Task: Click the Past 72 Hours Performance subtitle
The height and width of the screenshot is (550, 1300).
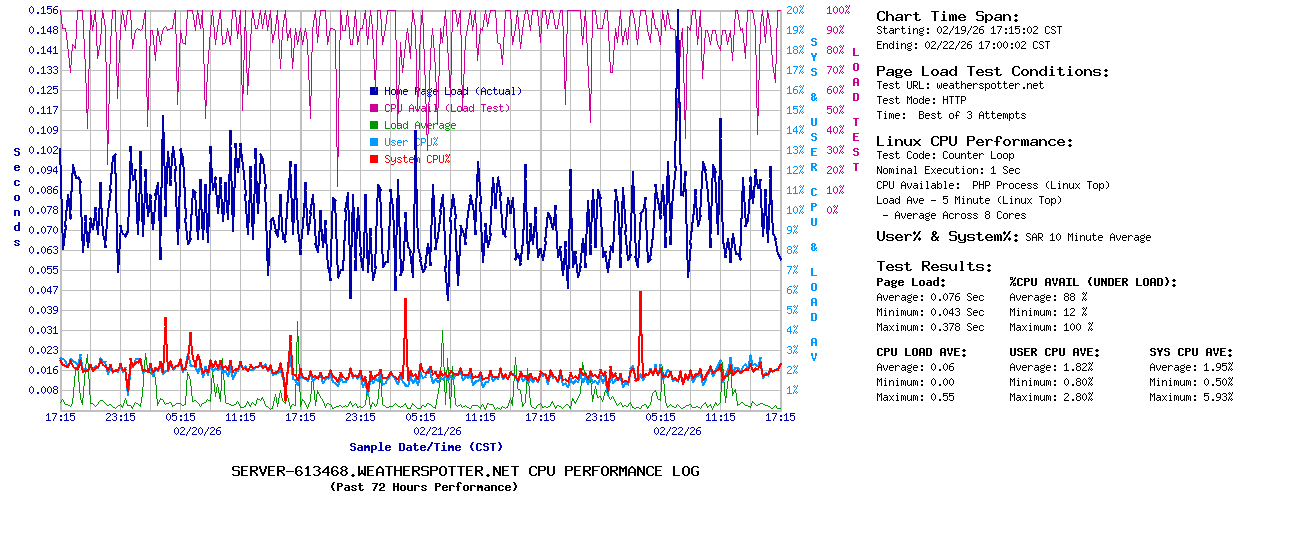Action: pos(423,487)
